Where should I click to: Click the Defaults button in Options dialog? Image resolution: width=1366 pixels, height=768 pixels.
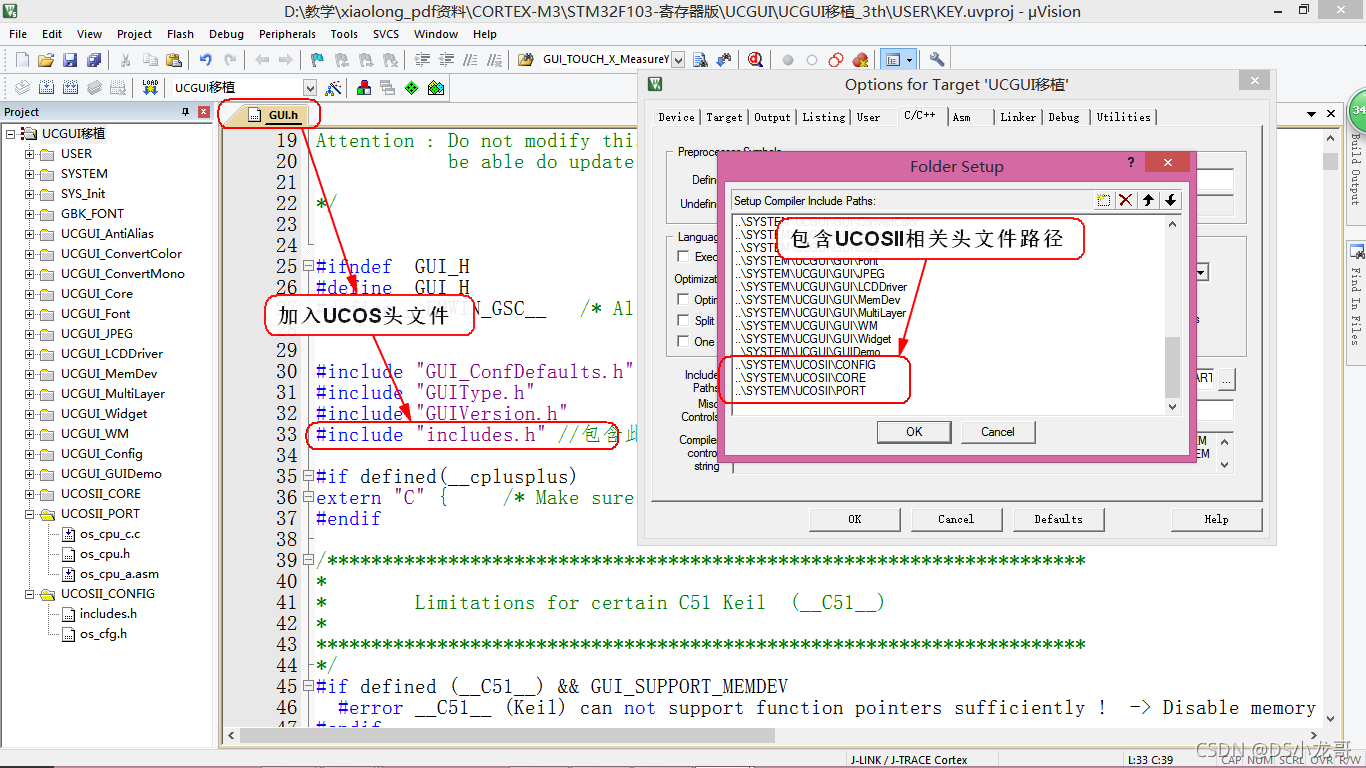tap(1059, 519)
